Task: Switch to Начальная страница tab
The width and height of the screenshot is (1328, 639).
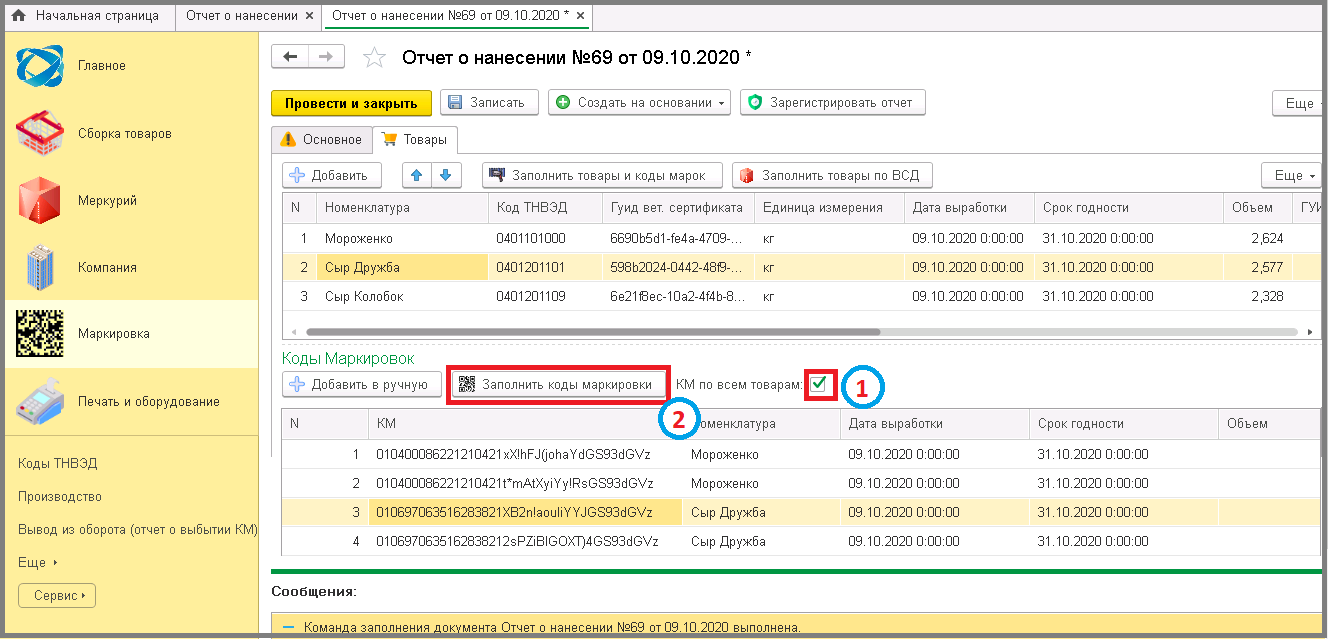Action: point(87,16)
